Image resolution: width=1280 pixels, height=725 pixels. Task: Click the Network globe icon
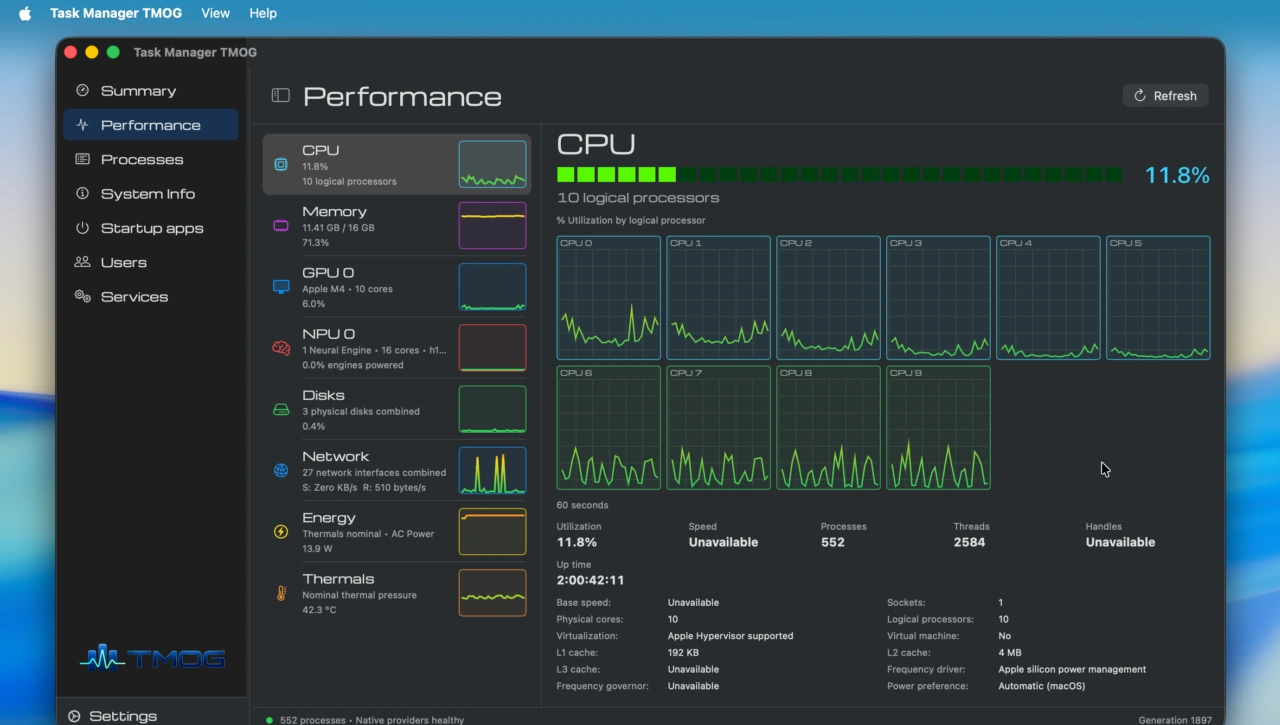click(281, 471)
